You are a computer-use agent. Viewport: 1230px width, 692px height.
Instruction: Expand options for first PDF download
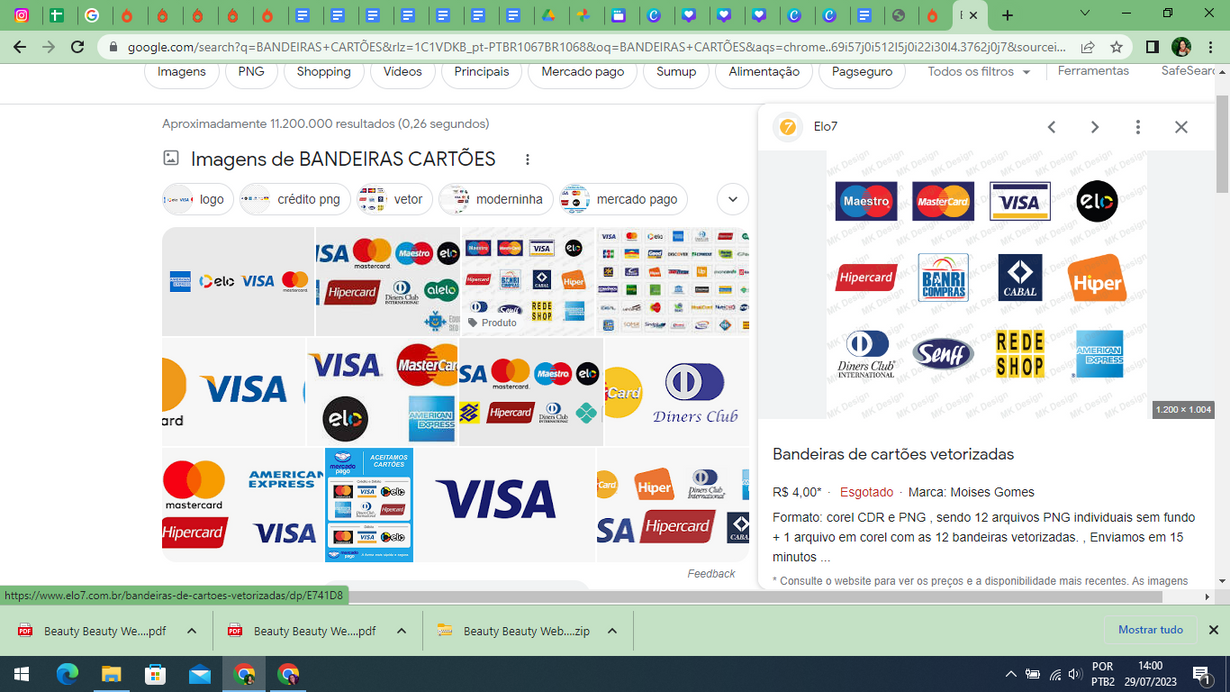coord(192,631)
